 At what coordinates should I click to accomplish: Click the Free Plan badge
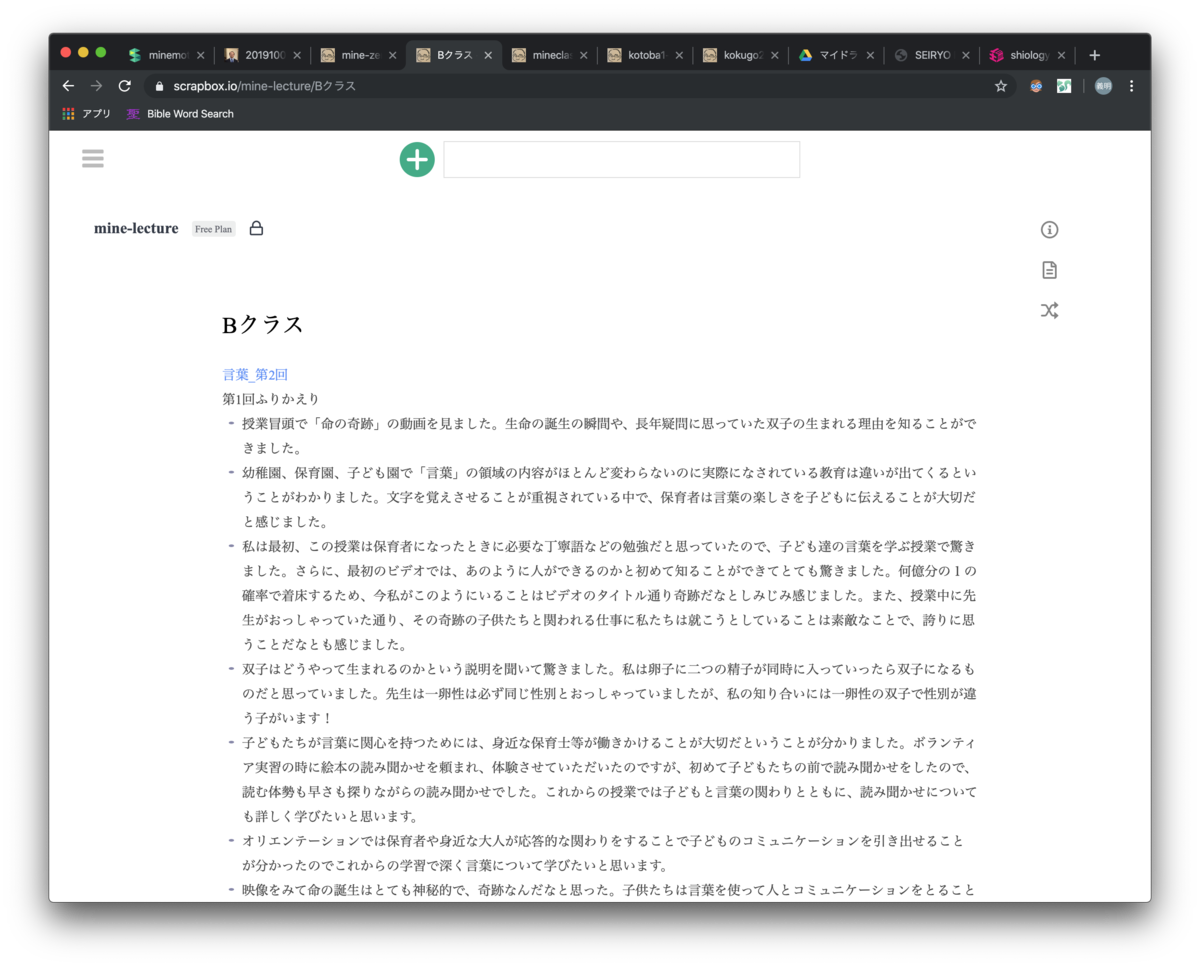click(213, 229)
